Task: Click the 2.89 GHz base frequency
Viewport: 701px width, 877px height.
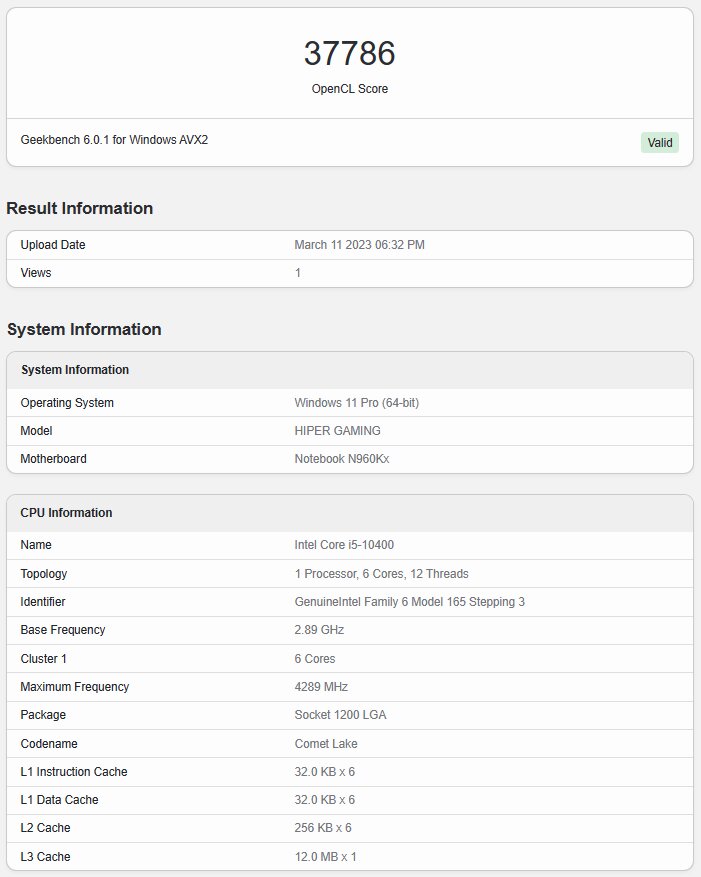Action: 319,630
